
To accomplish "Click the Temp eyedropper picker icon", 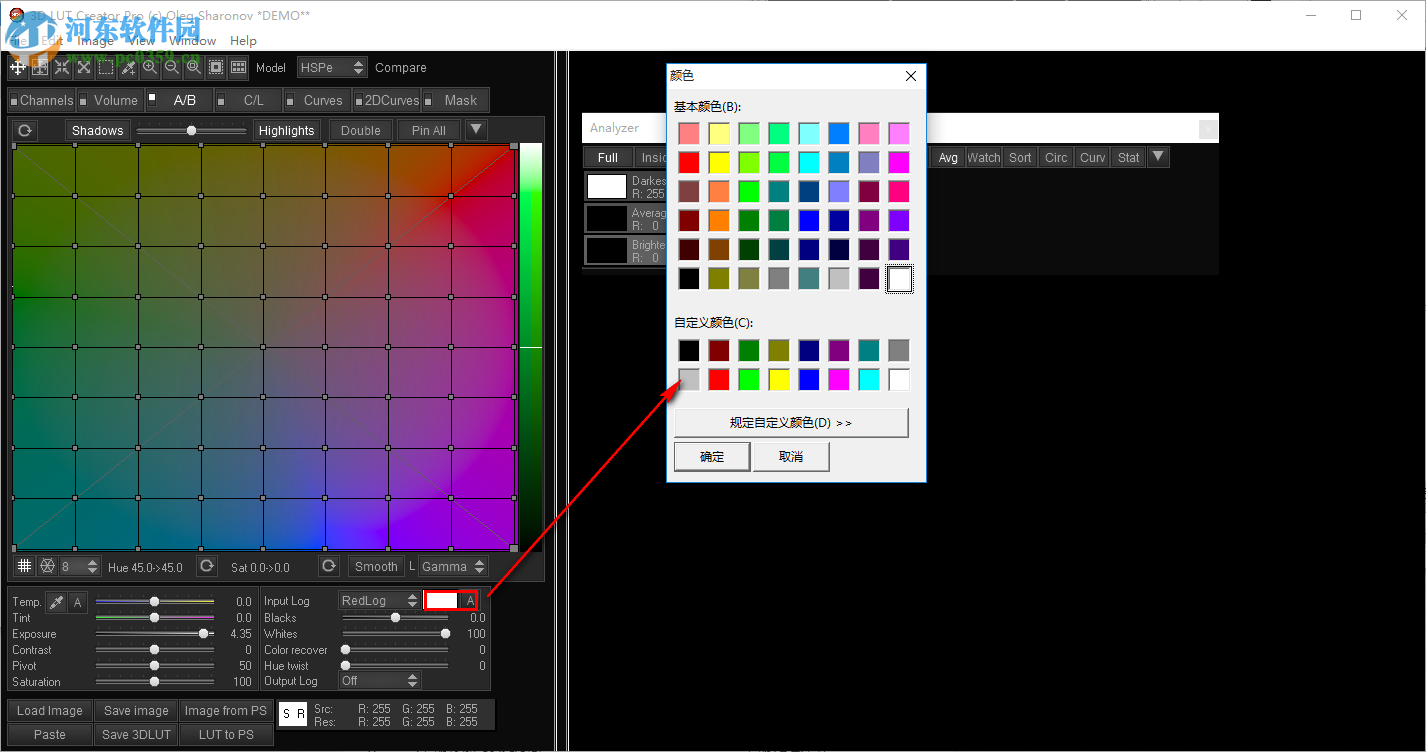I will 55,601.
